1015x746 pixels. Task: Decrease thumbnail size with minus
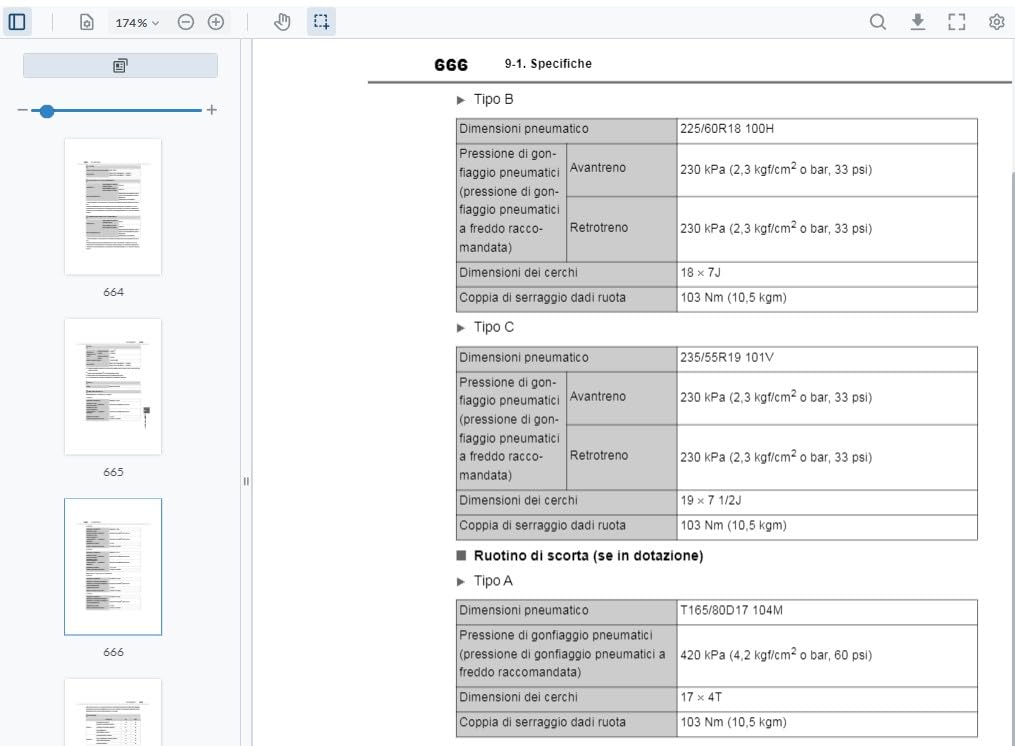pos(23,110)
